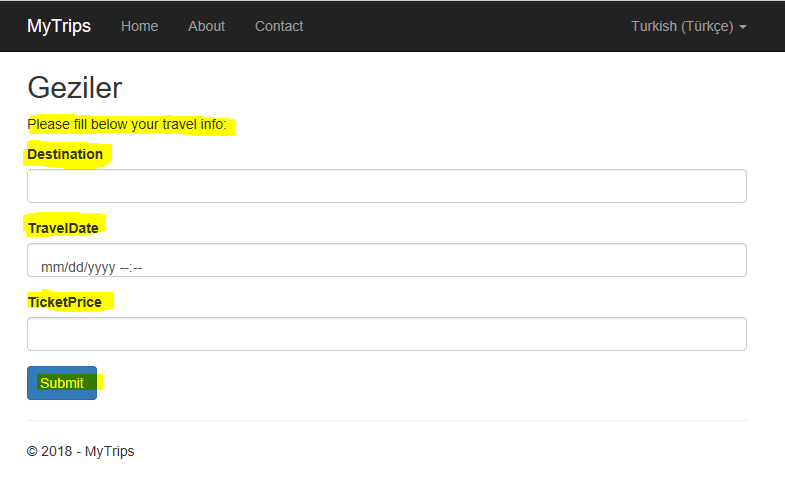Click the caret arrow beside Turkish (Türkçe)

pyautogui.click(x=743, y=27)
